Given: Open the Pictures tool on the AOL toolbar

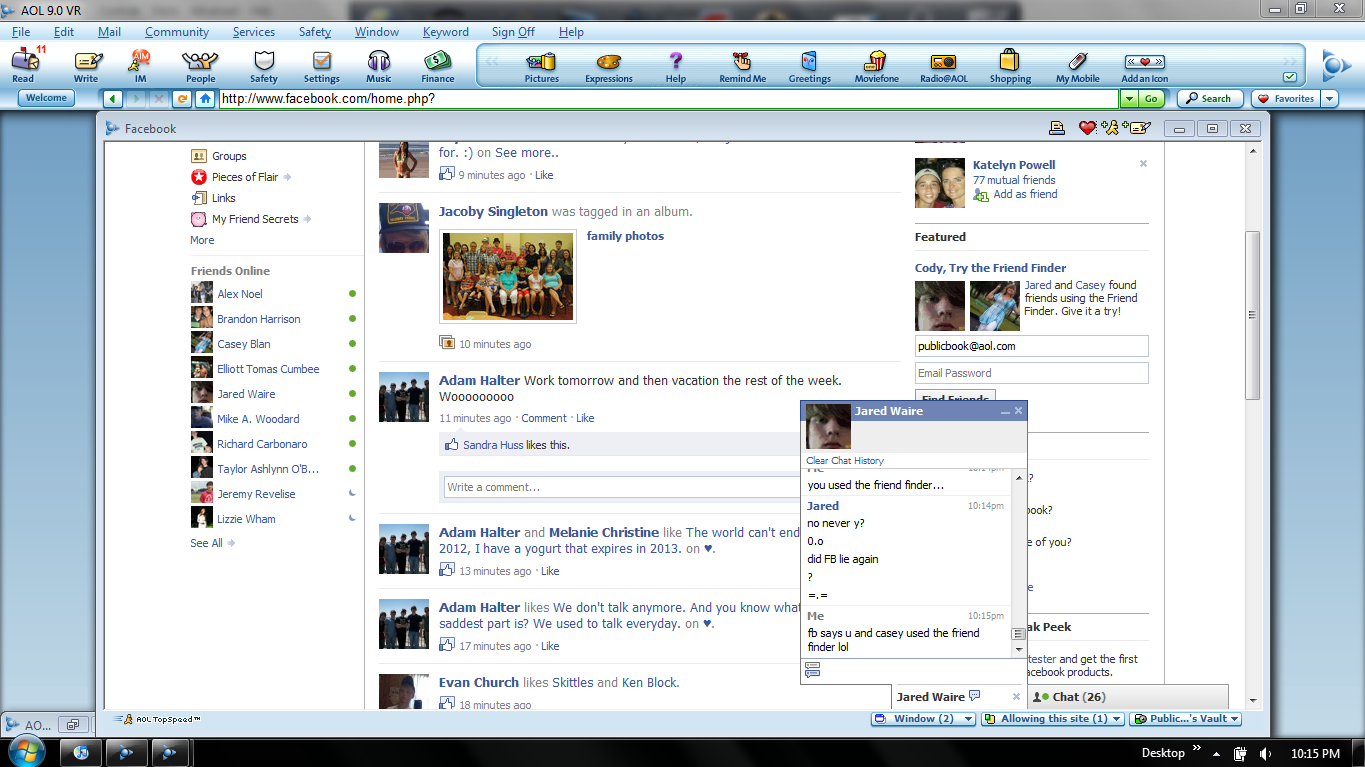Looking at the screenshot, I should tap(541, 65).
